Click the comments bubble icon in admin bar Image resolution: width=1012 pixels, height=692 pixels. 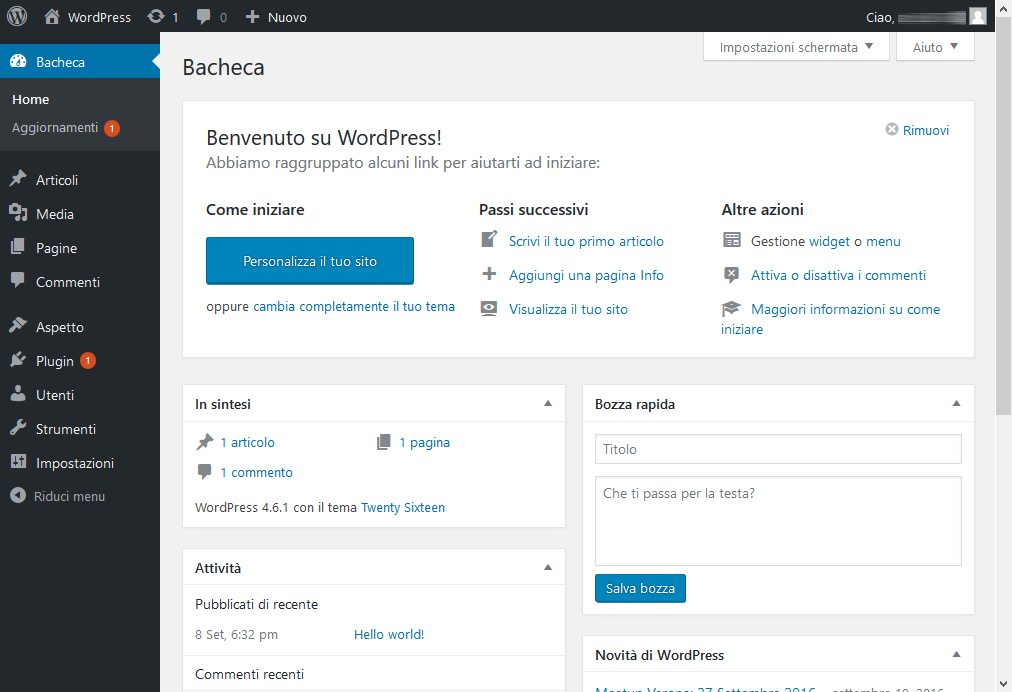click(x=205, y=17)
